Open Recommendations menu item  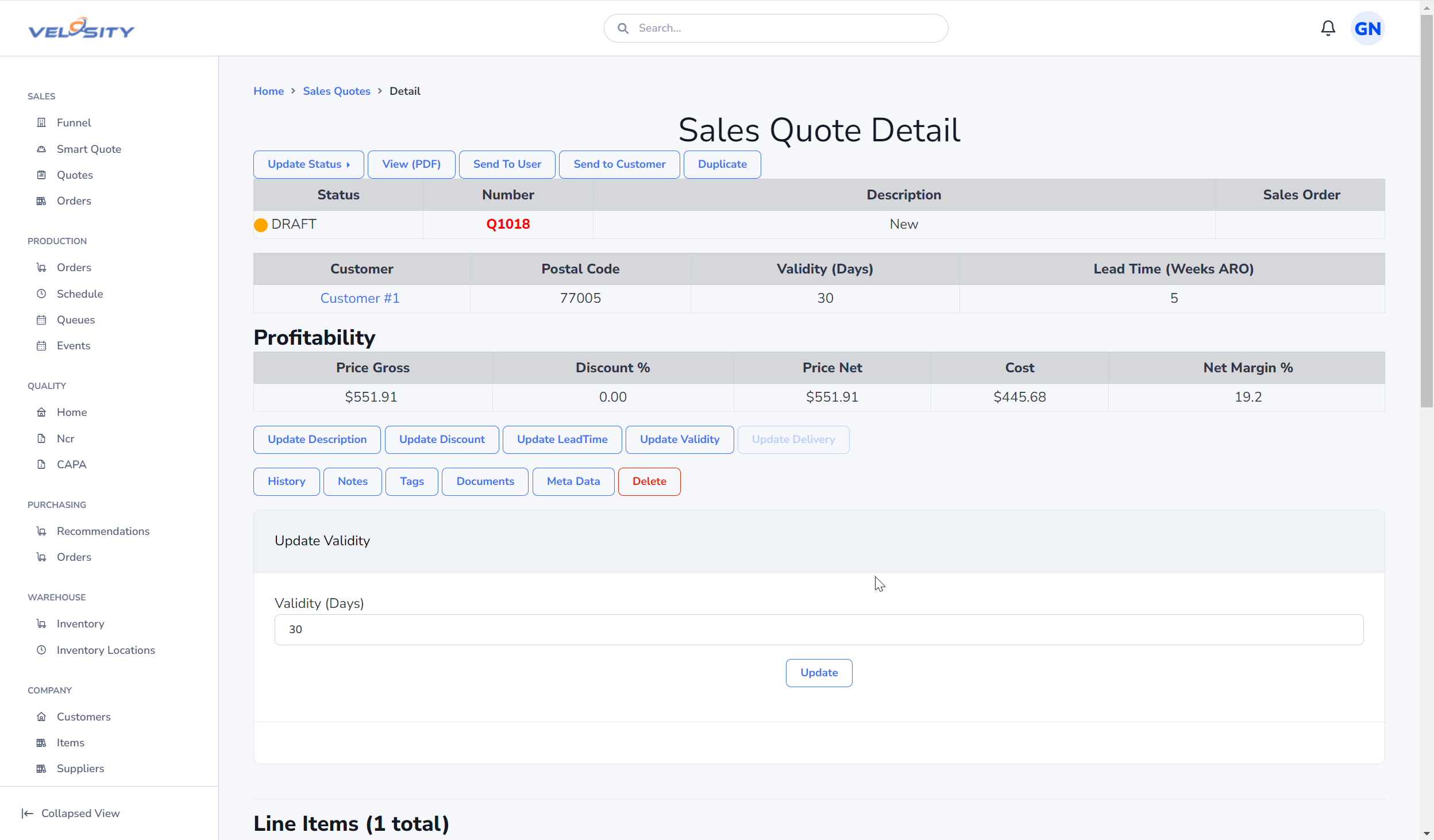103,531
